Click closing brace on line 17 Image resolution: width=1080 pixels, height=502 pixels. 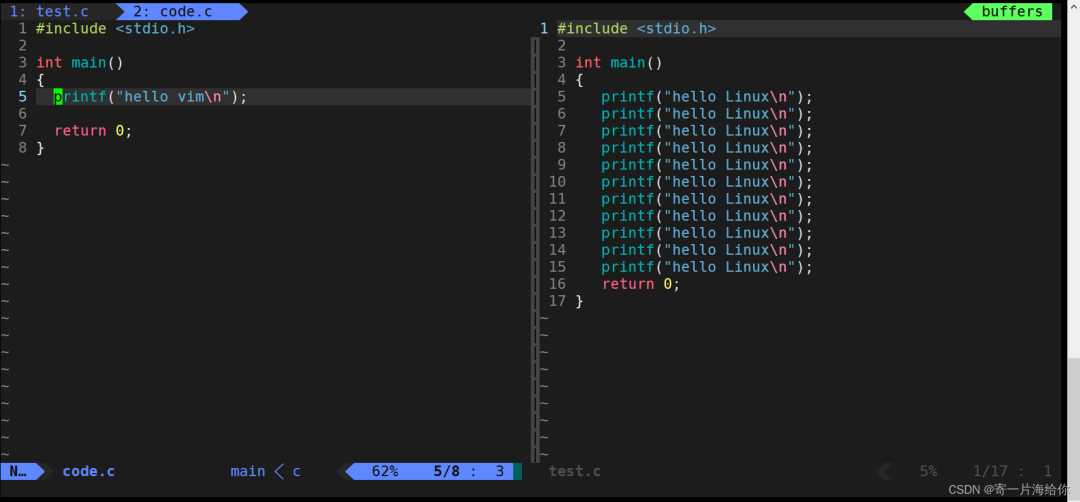pos(579,301)
